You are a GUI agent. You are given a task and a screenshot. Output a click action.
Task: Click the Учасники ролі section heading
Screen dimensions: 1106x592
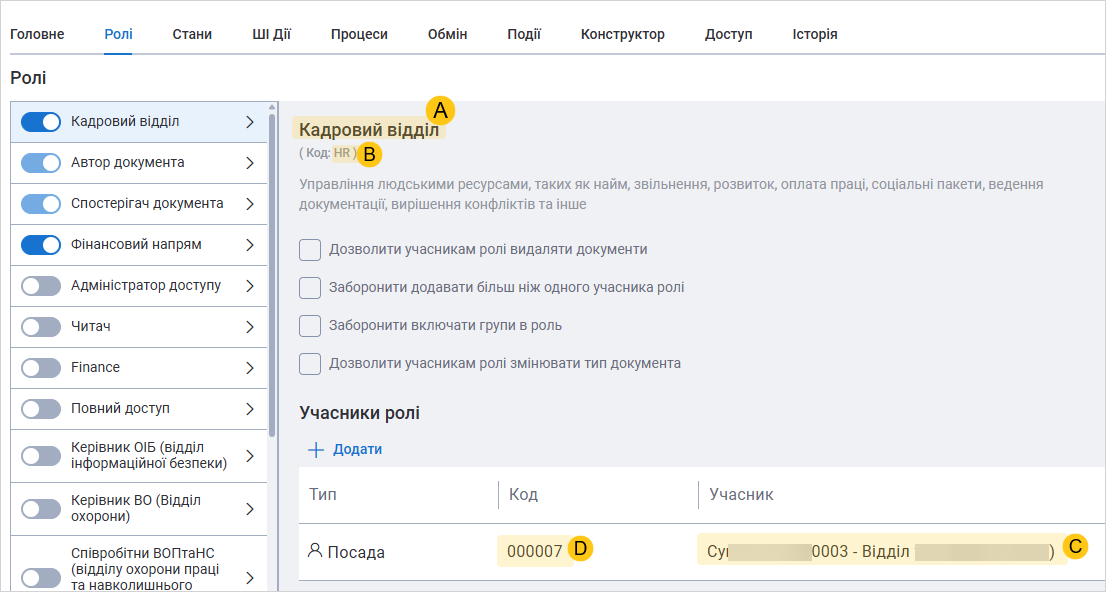[x=359, y=413]
